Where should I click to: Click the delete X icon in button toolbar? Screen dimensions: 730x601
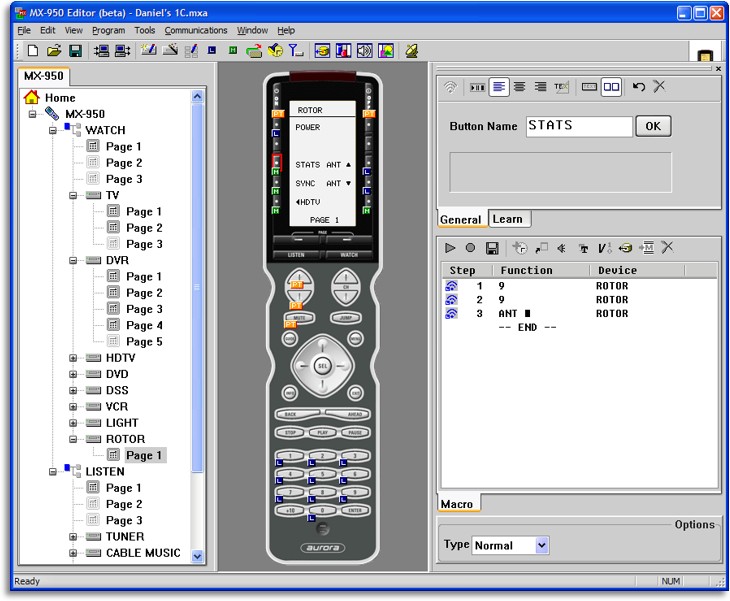tap(659, 86)
